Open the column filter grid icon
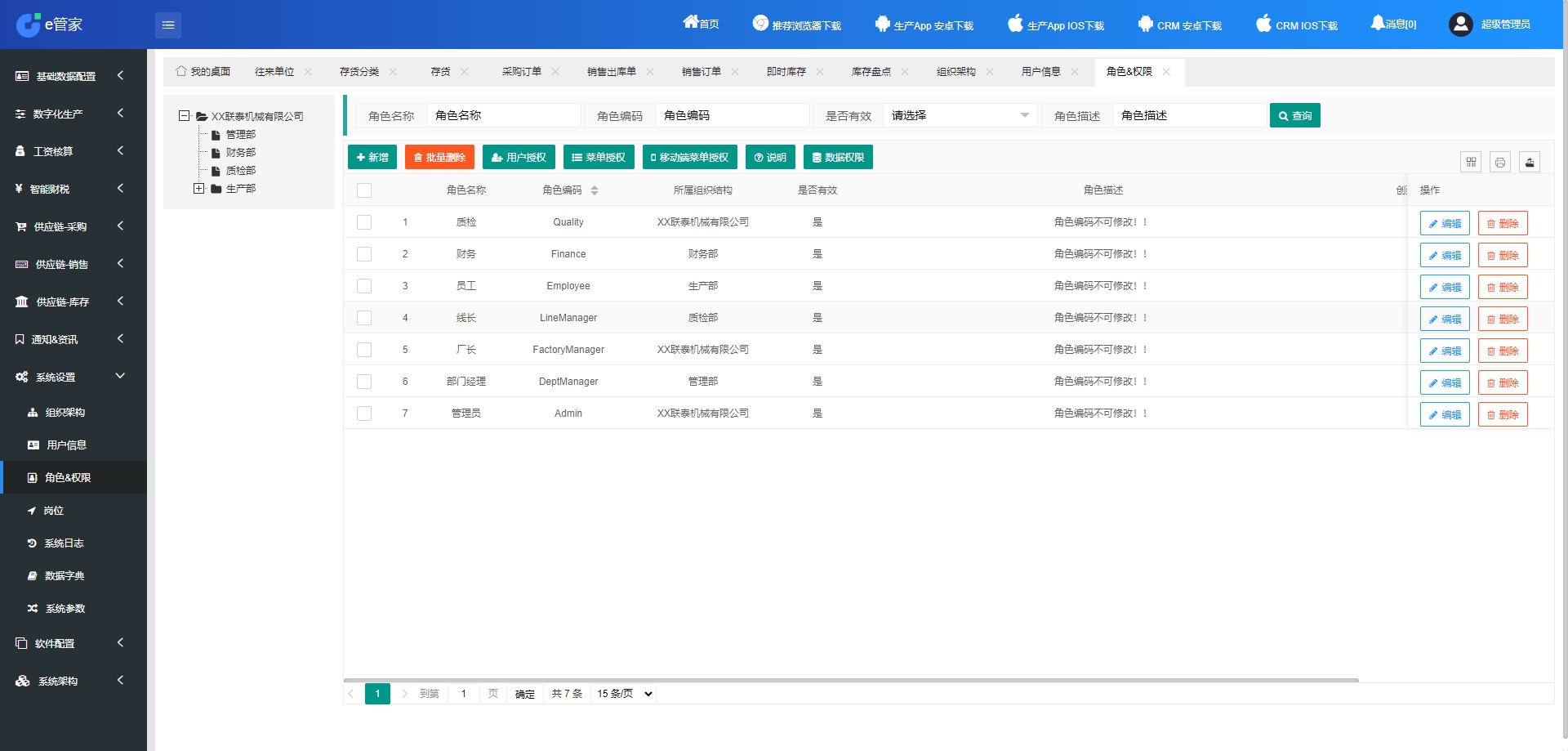Image resolution: width=1568 pixels, height=751 pixels. point(1471,162)
